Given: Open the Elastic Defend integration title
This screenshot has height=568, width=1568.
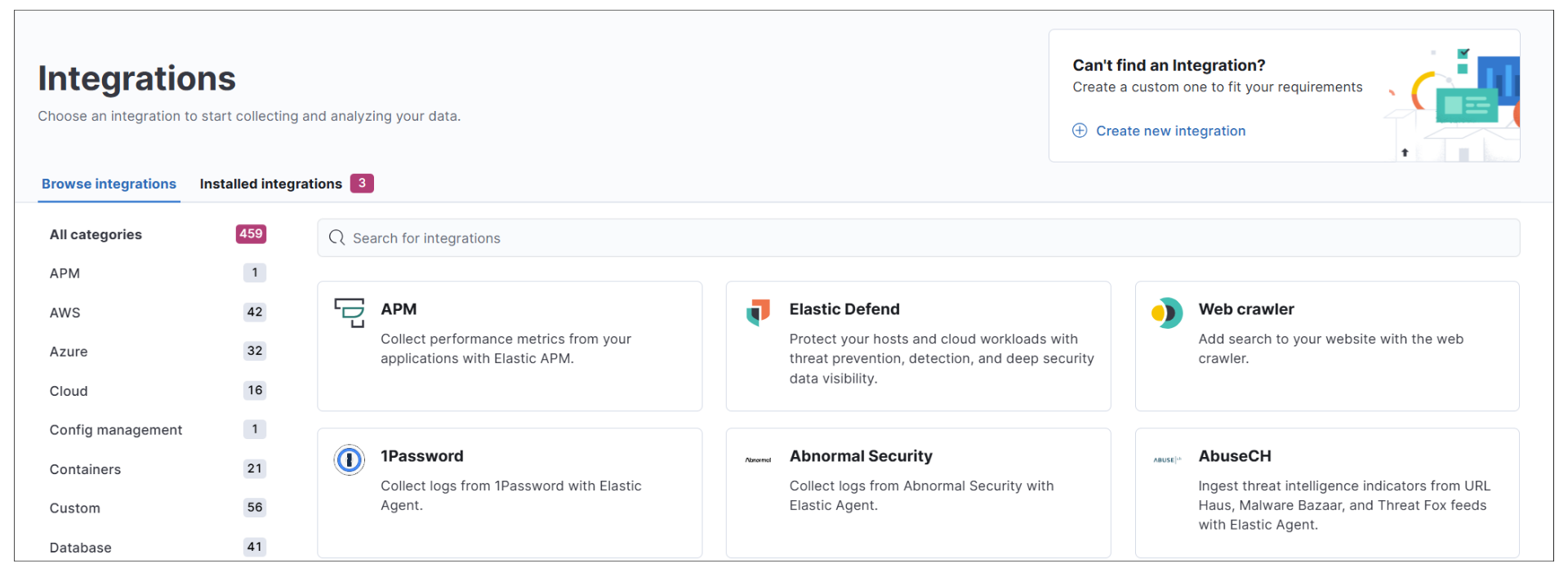Looking at the screenshot, I should [x=844, y=309].
